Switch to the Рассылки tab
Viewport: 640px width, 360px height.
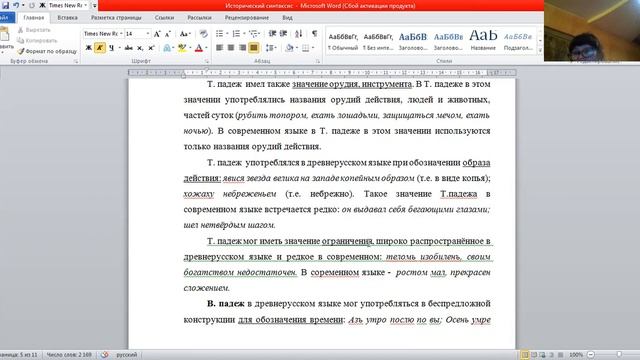[199, 18]
